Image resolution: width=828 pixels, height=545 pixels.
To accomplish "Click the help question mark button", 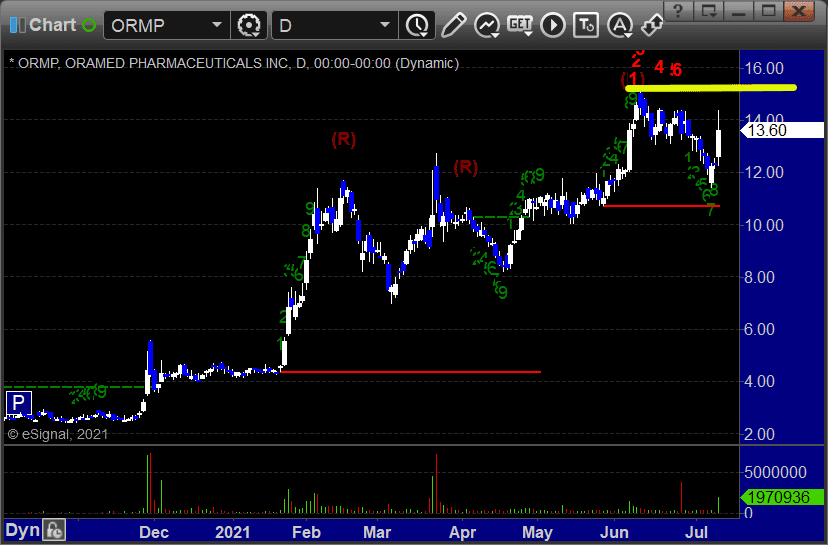I will pyautogui.click(x=678, y=10).
